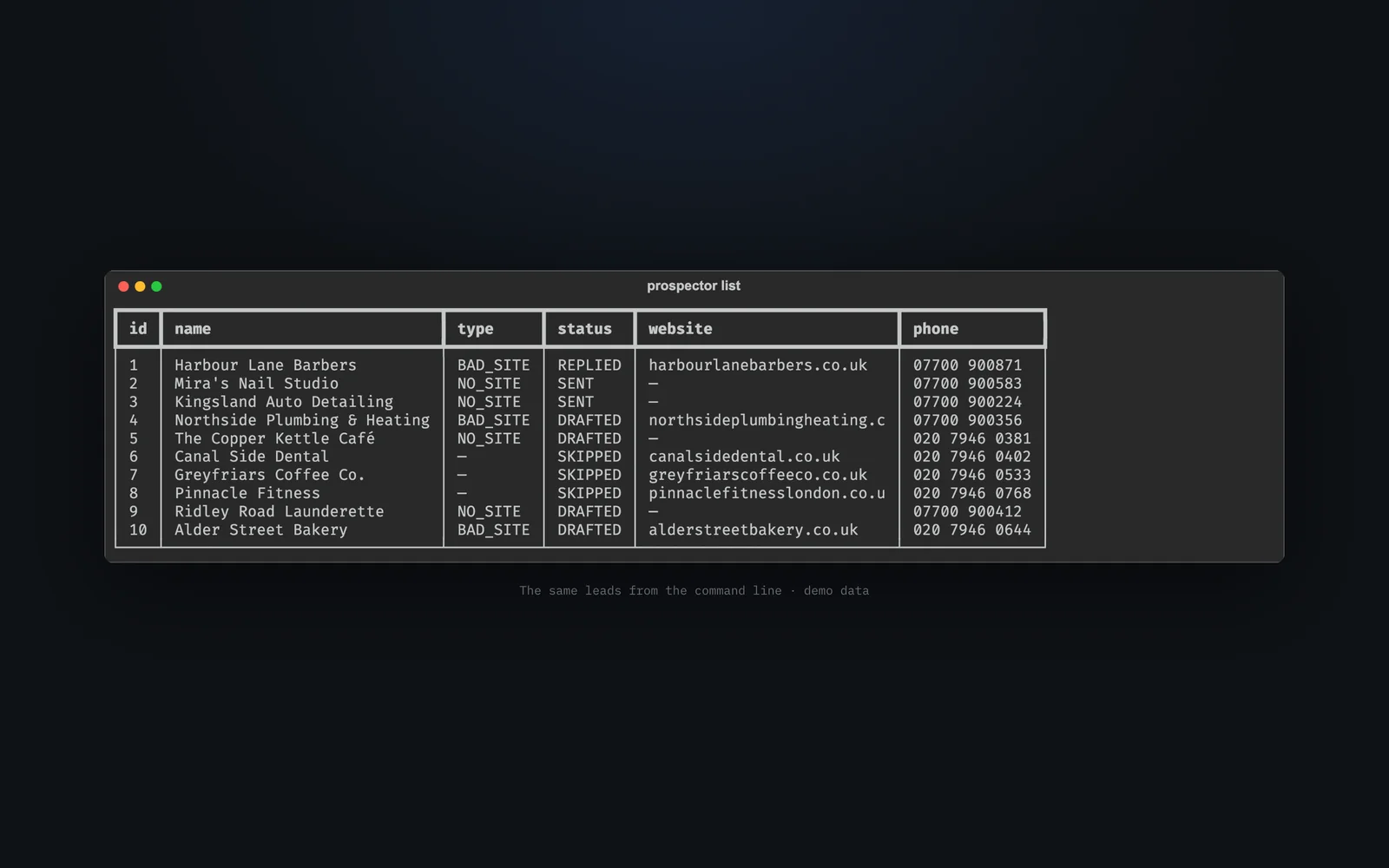Click the caption 'The same leads from the command line'

[651, 590]
